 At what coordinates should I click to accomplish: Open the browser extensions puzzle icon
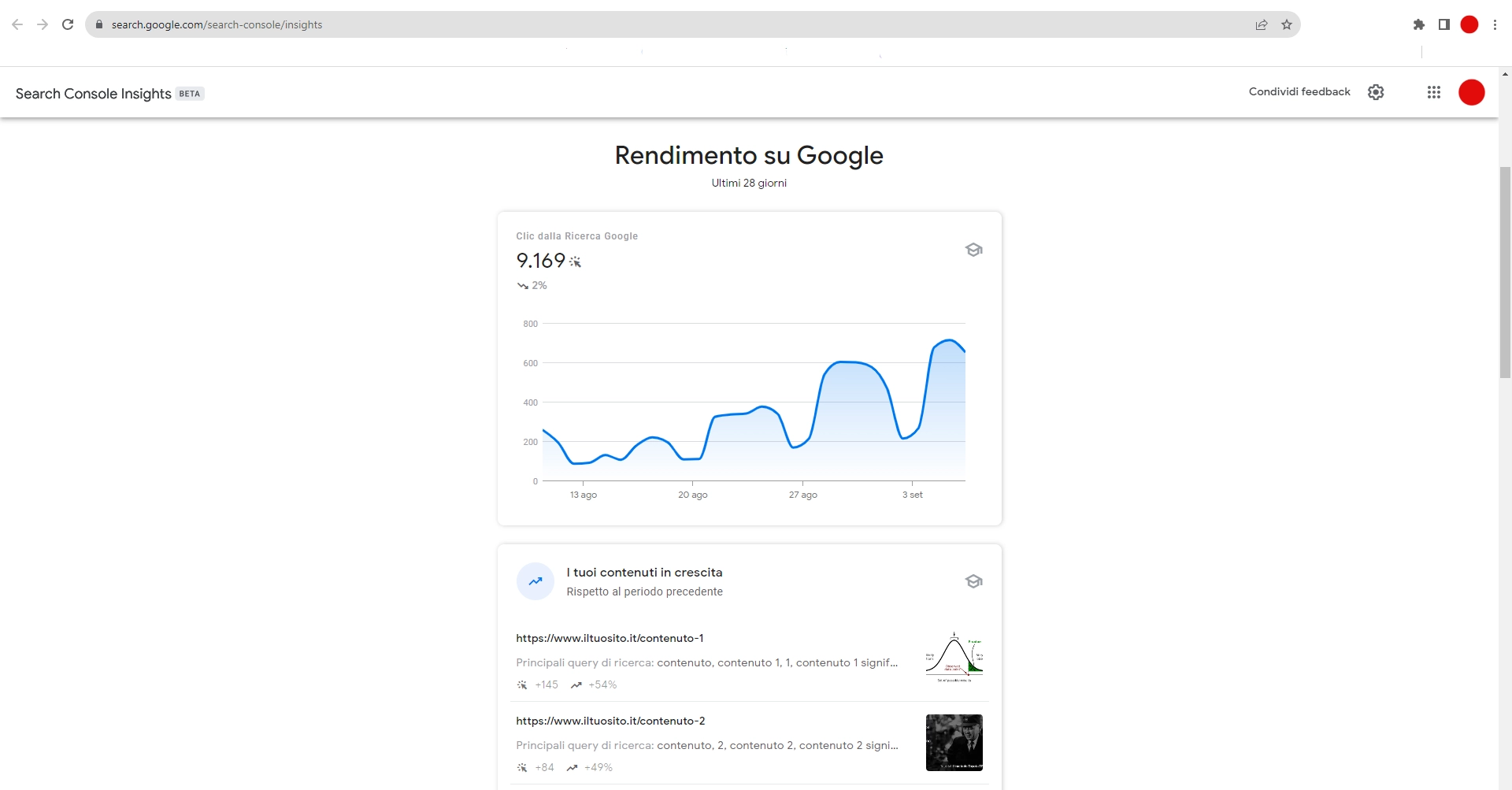(1419, 24)
